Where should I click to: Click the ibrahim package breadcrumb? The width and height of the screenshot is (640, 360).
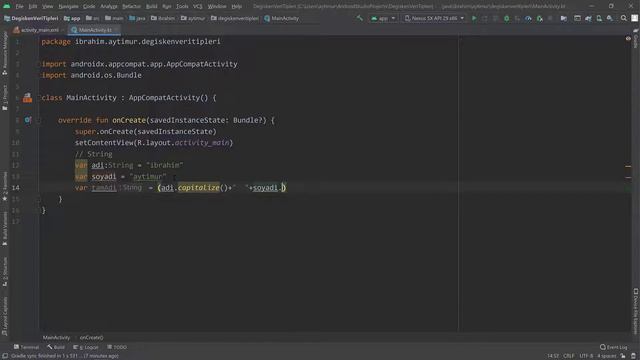[163, 18]
